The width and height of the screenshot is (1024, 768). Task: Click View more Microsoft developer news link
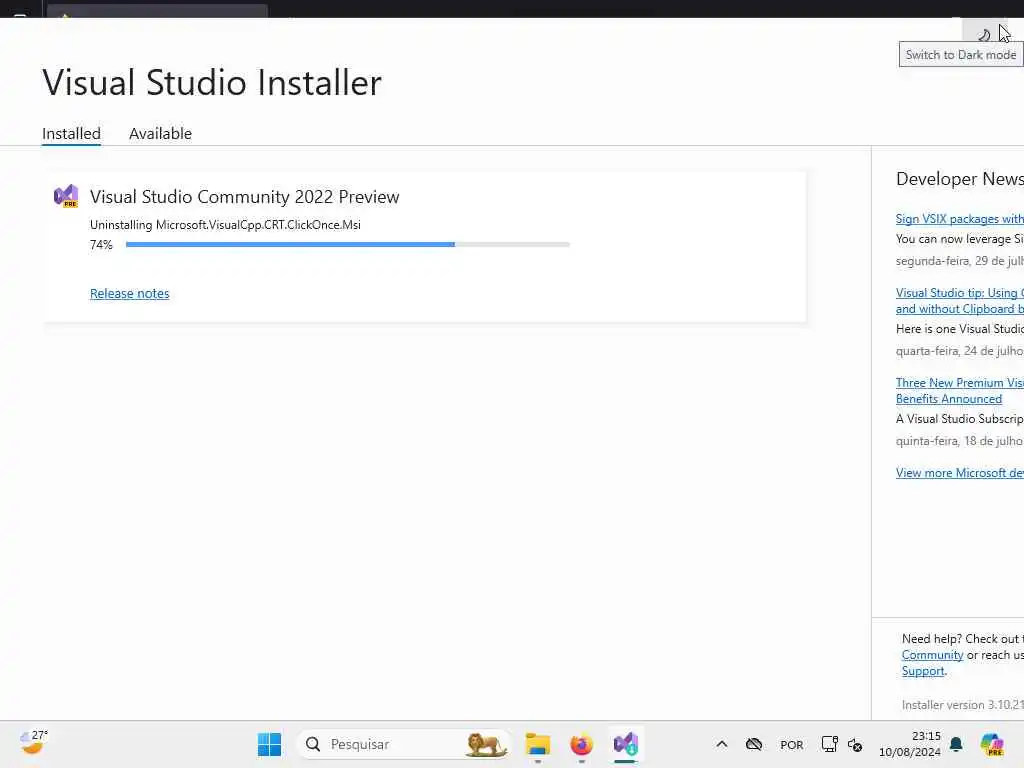click(959, 472)
